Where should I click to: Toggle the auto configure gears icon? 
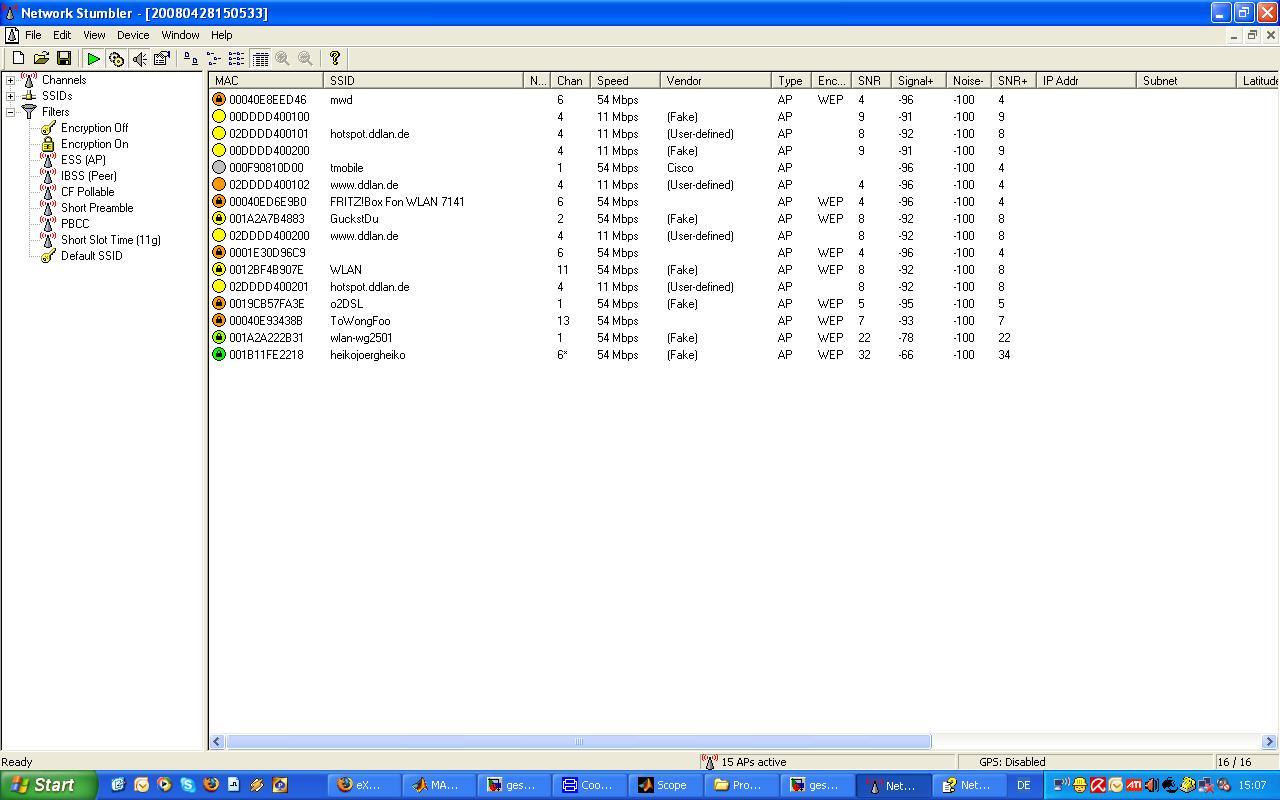(116, 59)
